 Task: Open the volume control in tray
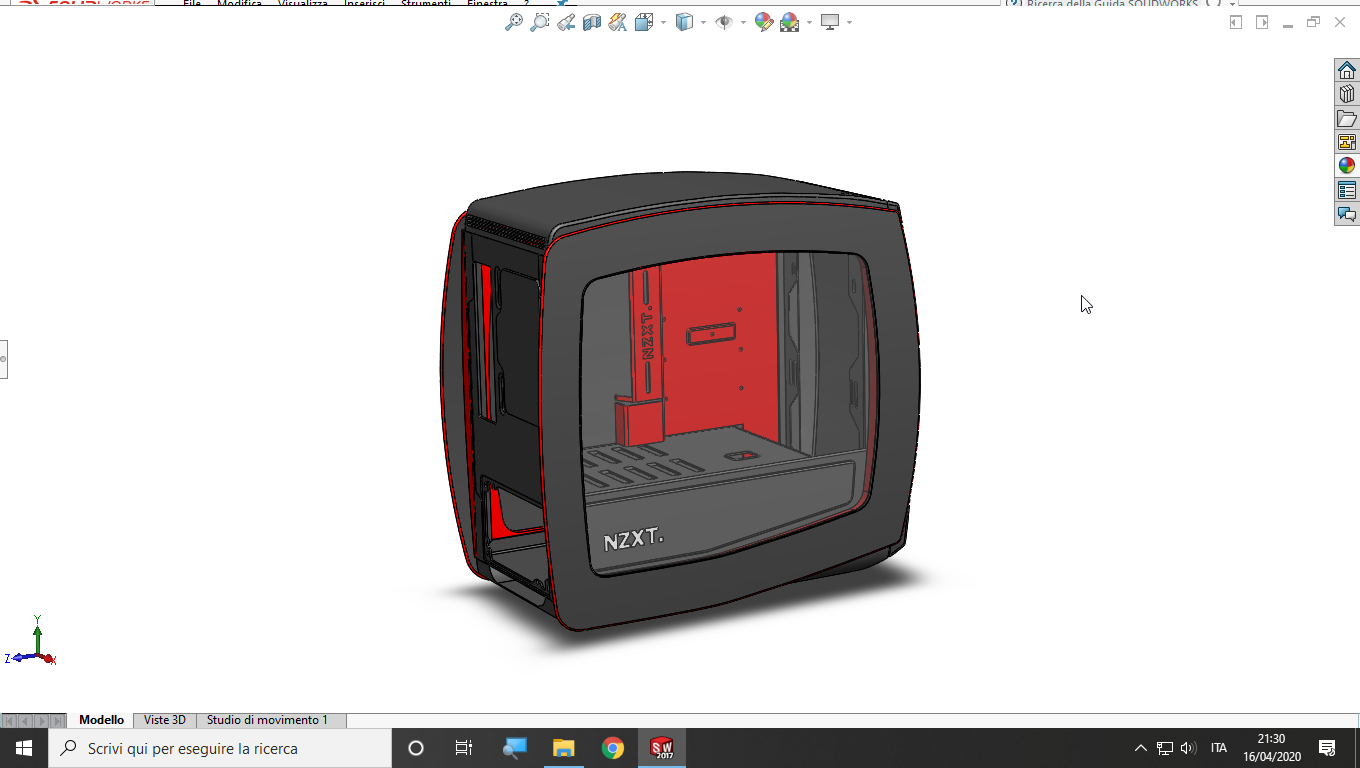1188,748
